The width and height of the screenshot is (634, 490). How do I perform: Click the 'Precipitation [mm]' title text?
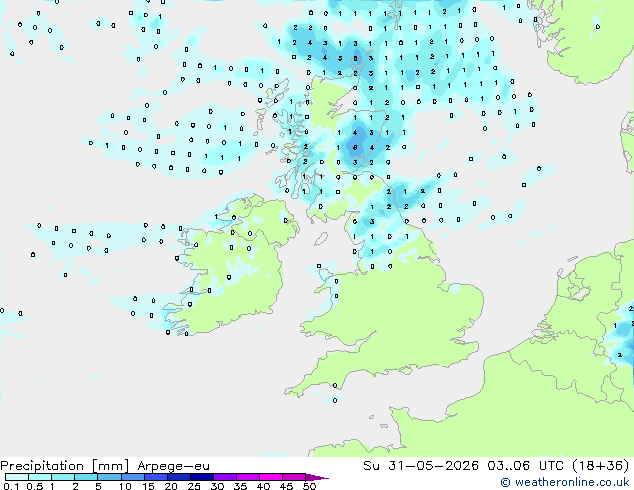point(65,466)
